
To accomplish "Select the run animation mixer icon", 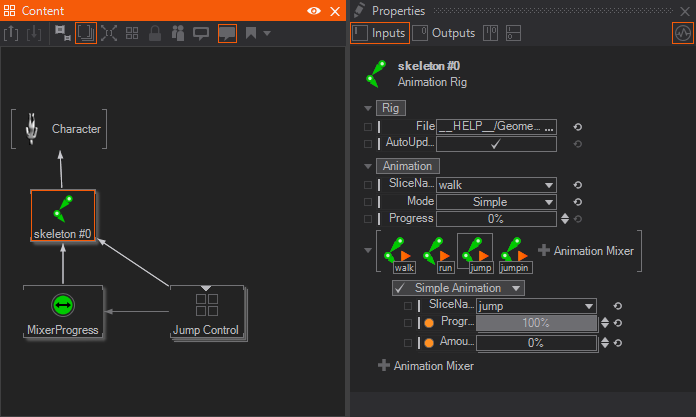I will coord(438,254).
